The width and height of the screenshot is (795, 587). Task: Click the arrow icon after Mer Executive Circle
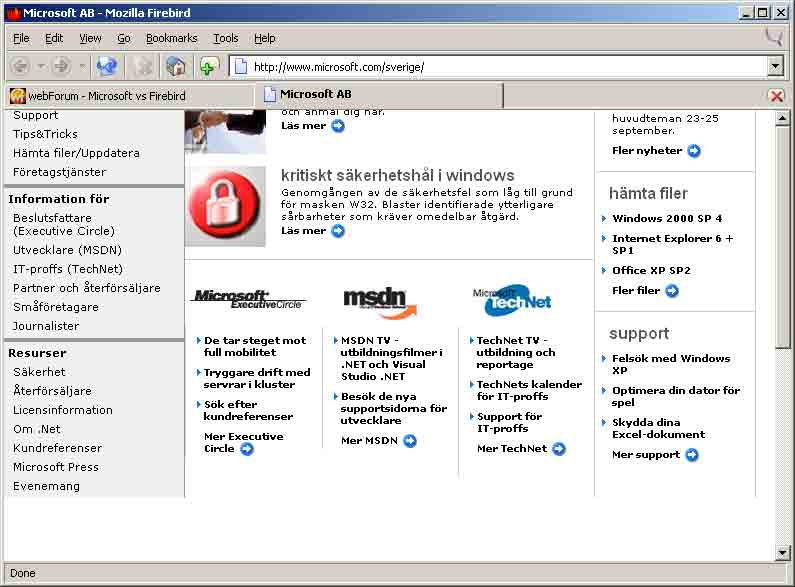coord(247,449)
